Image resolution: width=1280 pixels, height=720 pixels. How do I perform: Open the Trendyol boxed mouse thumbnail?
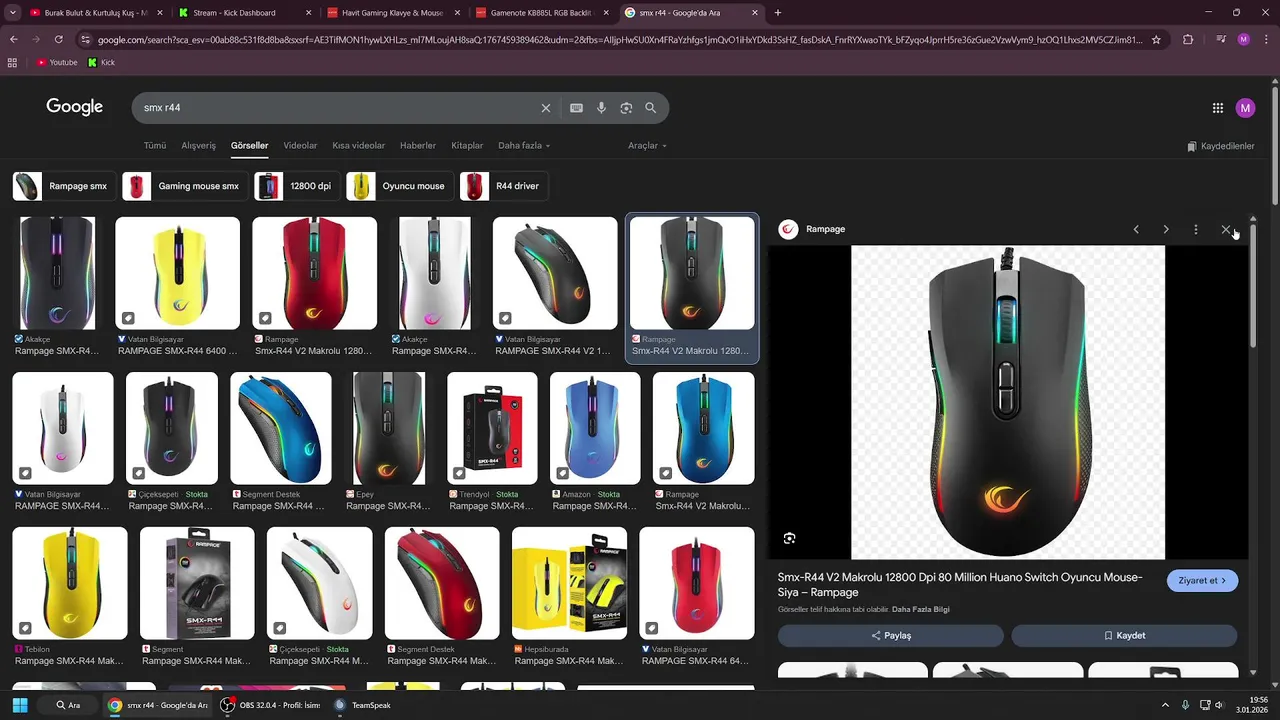tap(492, 428)
